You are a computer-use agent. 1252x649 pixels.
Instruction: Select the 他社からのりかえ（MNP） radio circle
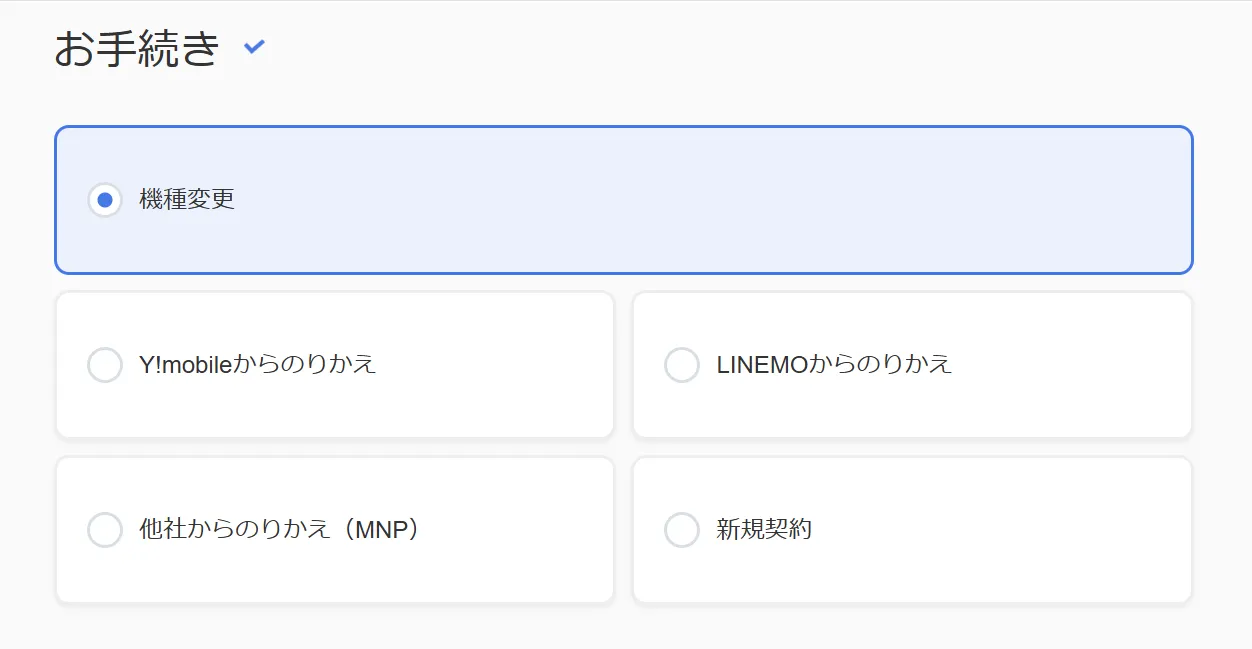(x=105, y=530)
